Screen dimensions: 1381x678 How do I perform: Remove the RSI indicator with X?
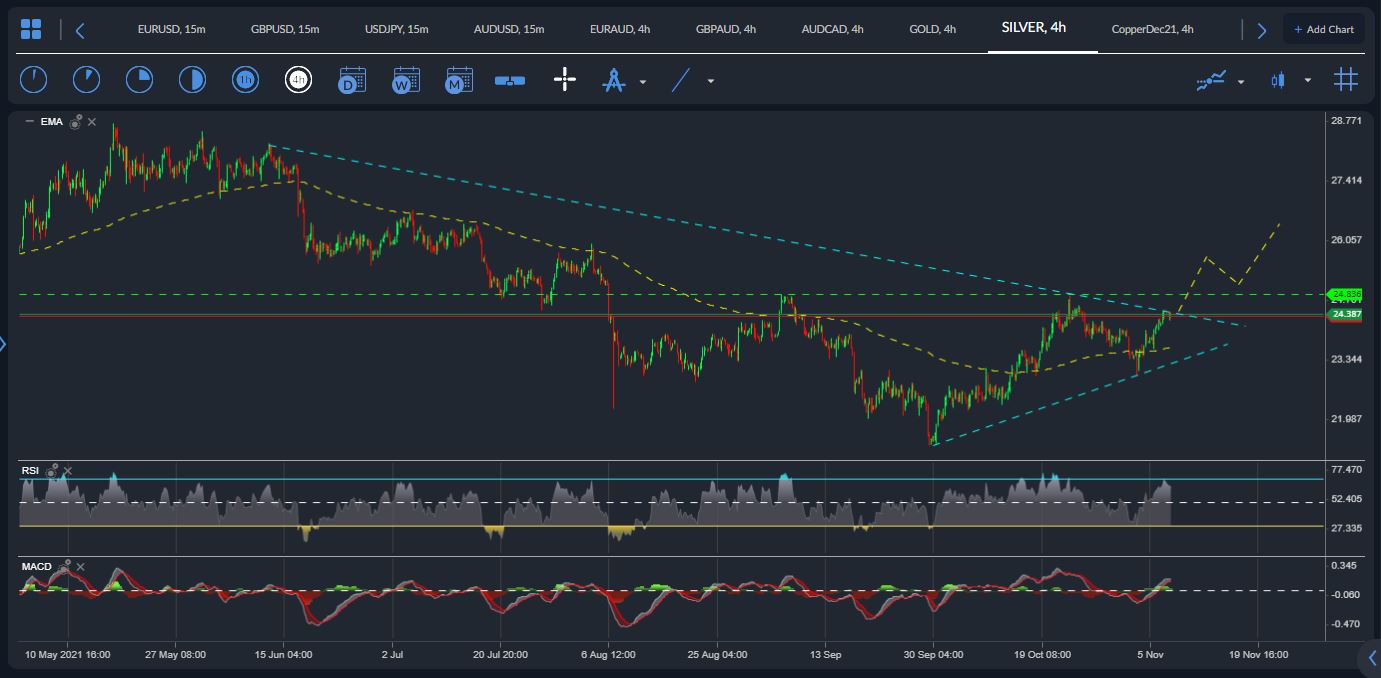68,470
